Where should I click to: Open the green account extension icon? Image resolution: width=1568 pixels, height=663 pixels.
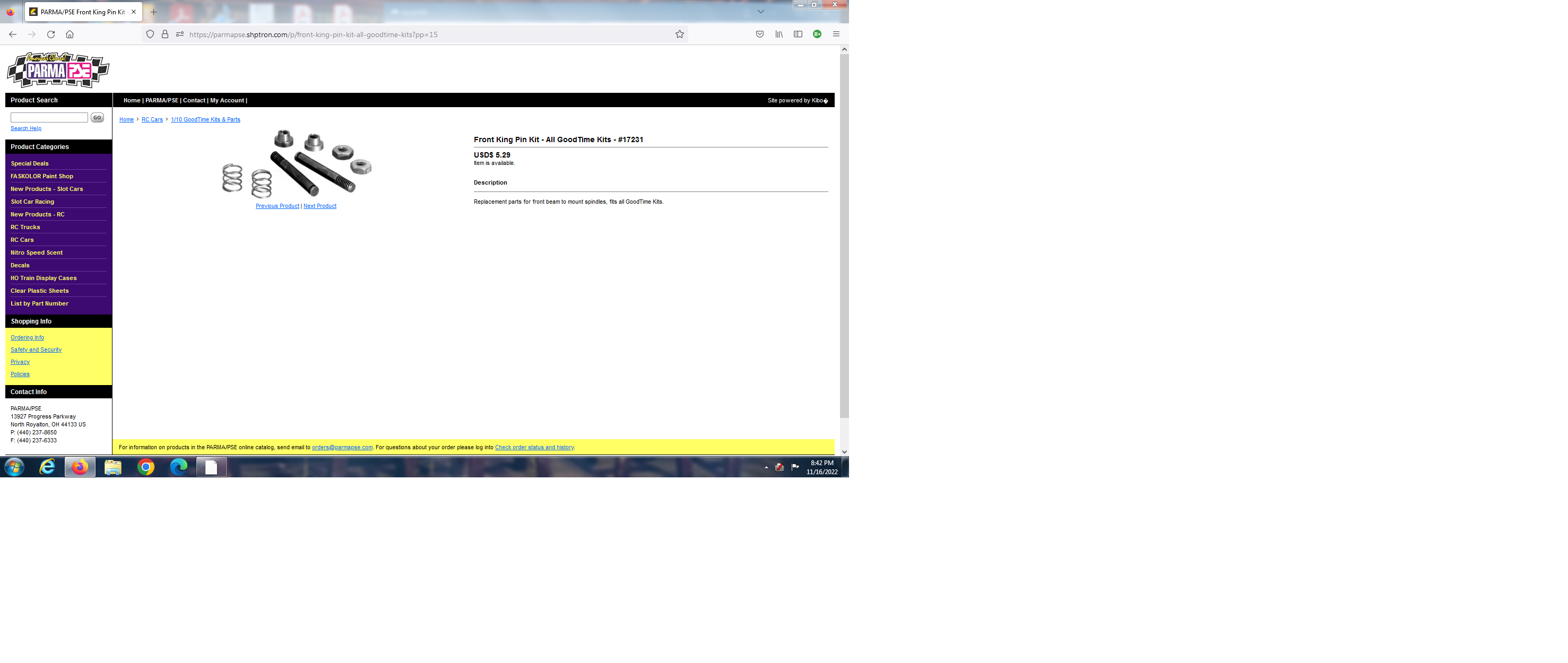(818, 34)
